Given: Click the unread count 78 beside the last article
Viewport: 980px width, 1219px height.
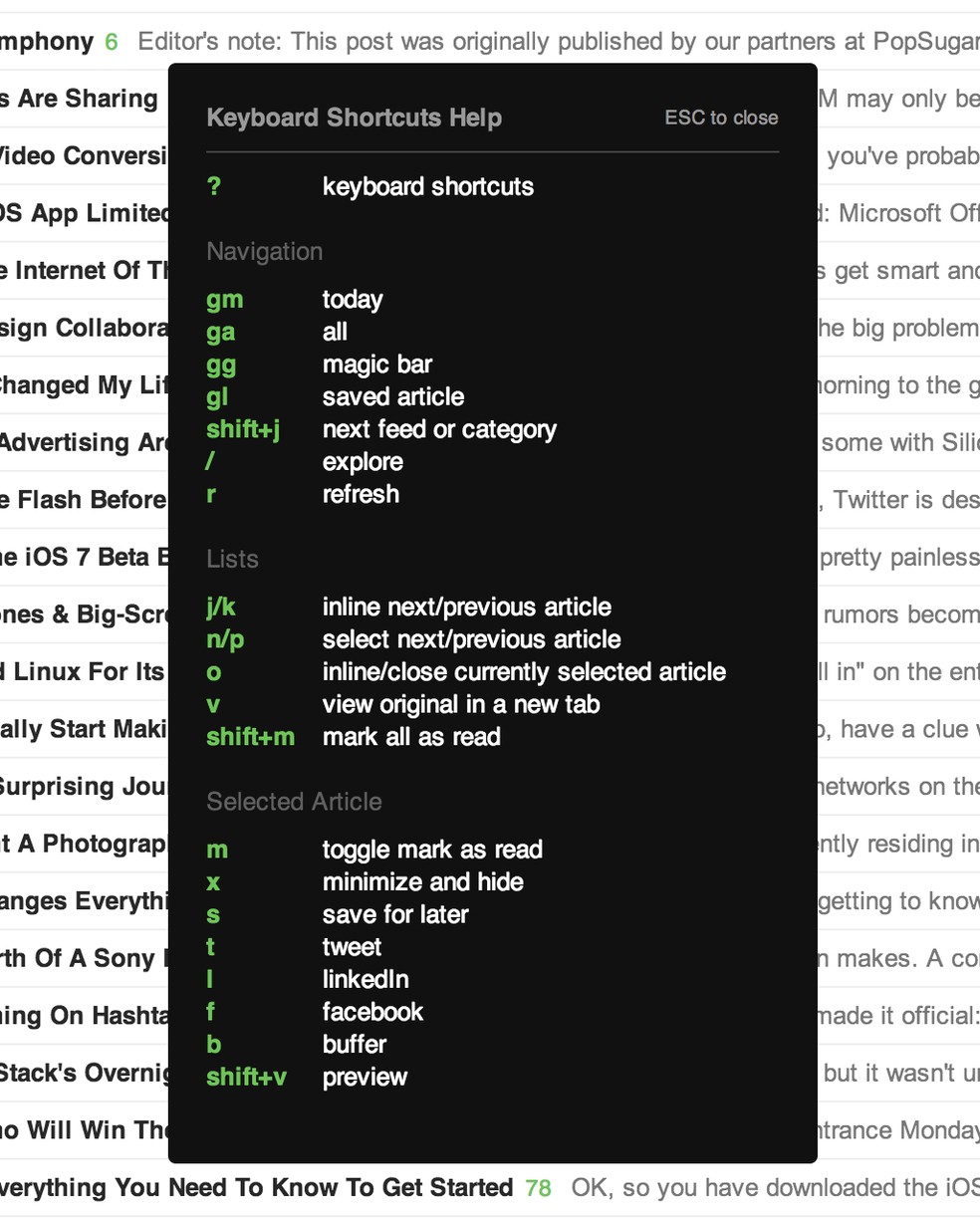Looking at the screenshot, I should (538, 1188).
